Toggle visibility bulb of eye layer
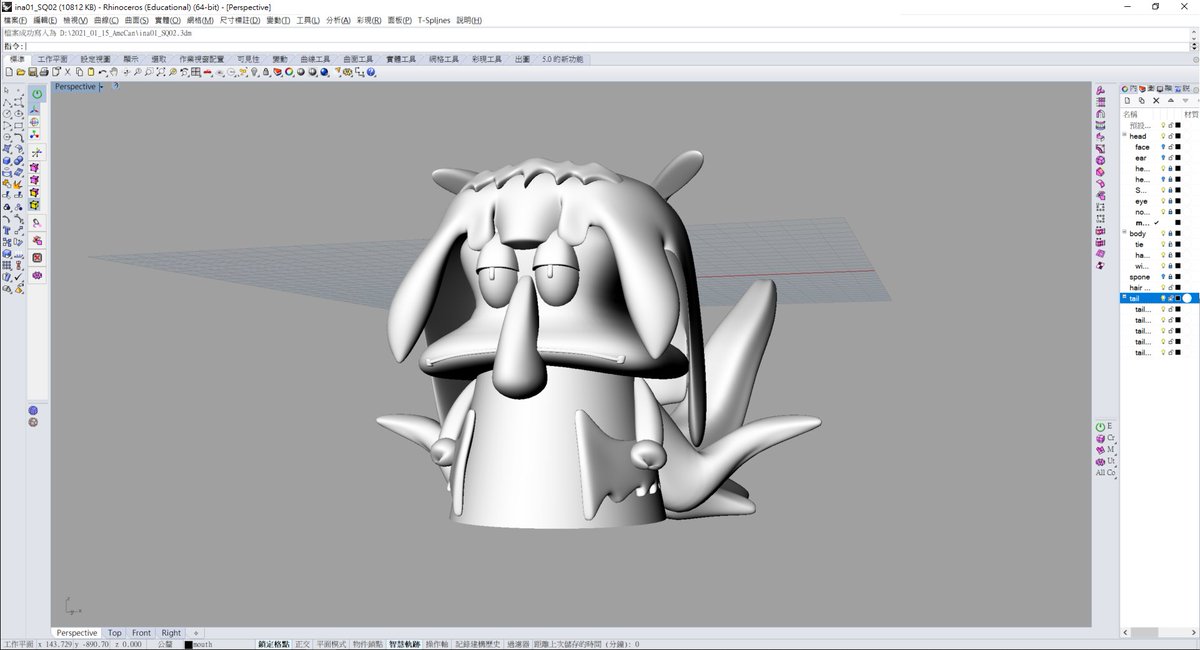The image size is (1200, 650). [x=1163, y=202]
